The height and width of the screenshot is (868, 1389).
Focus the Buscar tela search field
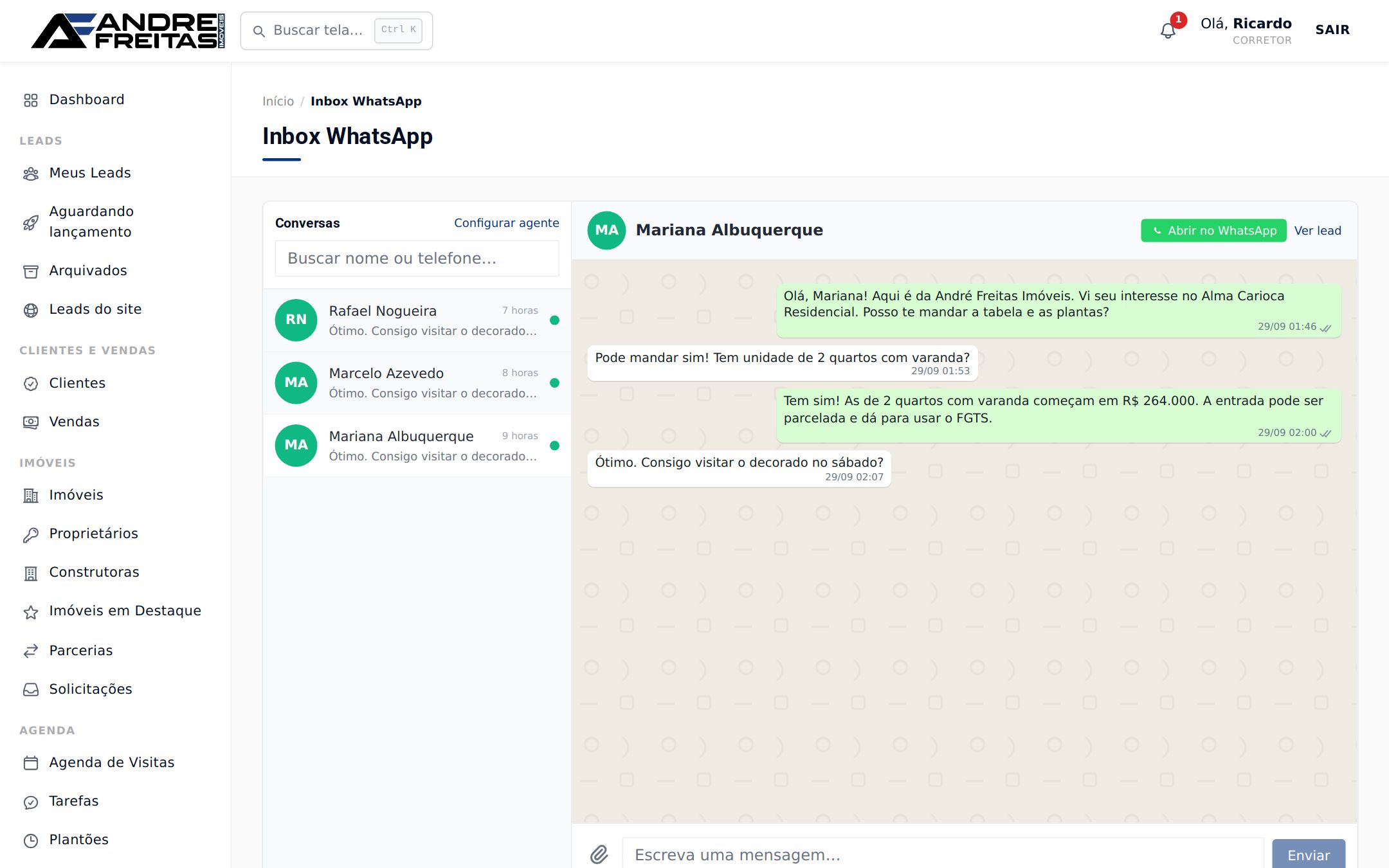click(336, 30)
